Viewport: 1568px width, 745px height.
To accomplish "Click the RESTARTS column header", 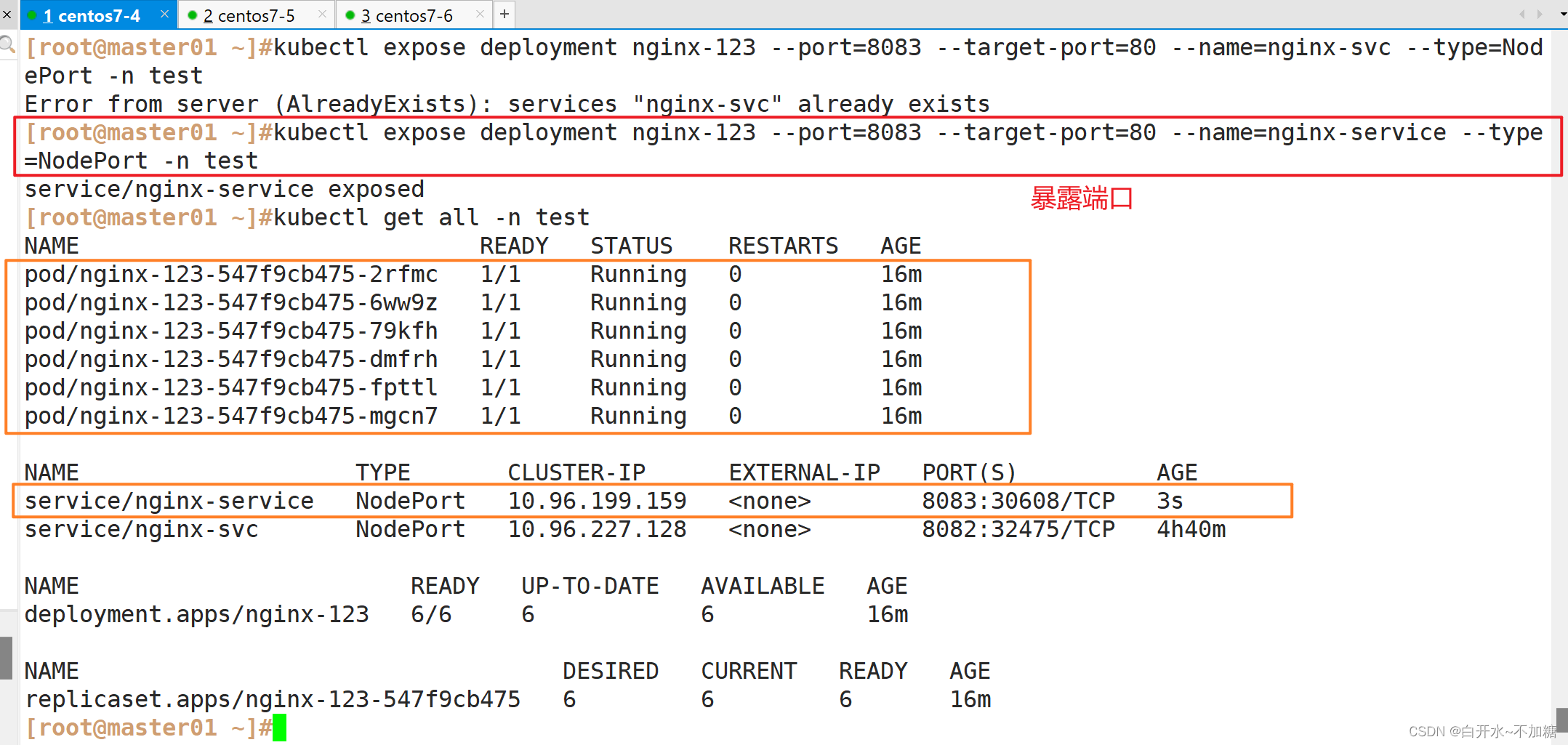I will (784, 246).
